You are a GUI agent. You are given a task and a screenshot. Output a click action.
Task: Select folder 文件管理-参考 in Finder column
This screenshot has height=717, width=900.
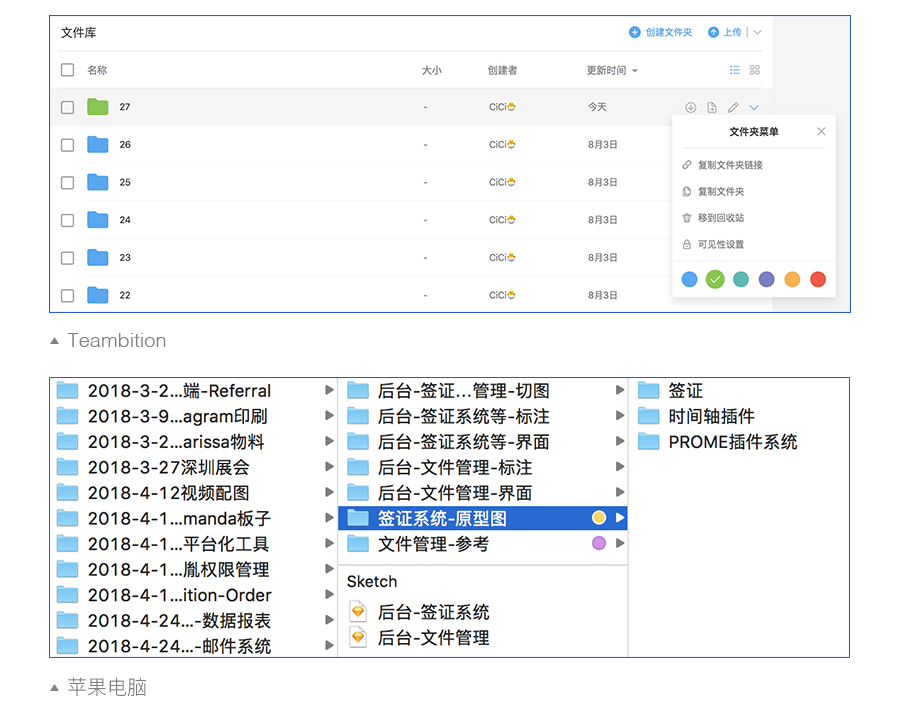click(483, 543)
